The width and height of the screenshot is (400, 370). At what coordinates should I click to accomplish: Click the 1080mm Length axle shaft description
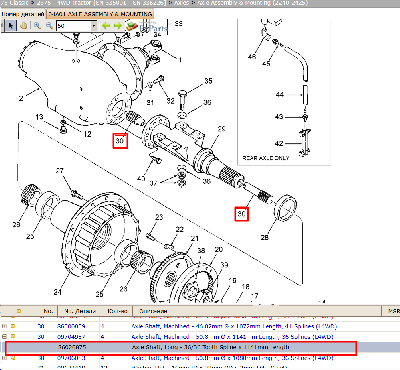point(232,358)
